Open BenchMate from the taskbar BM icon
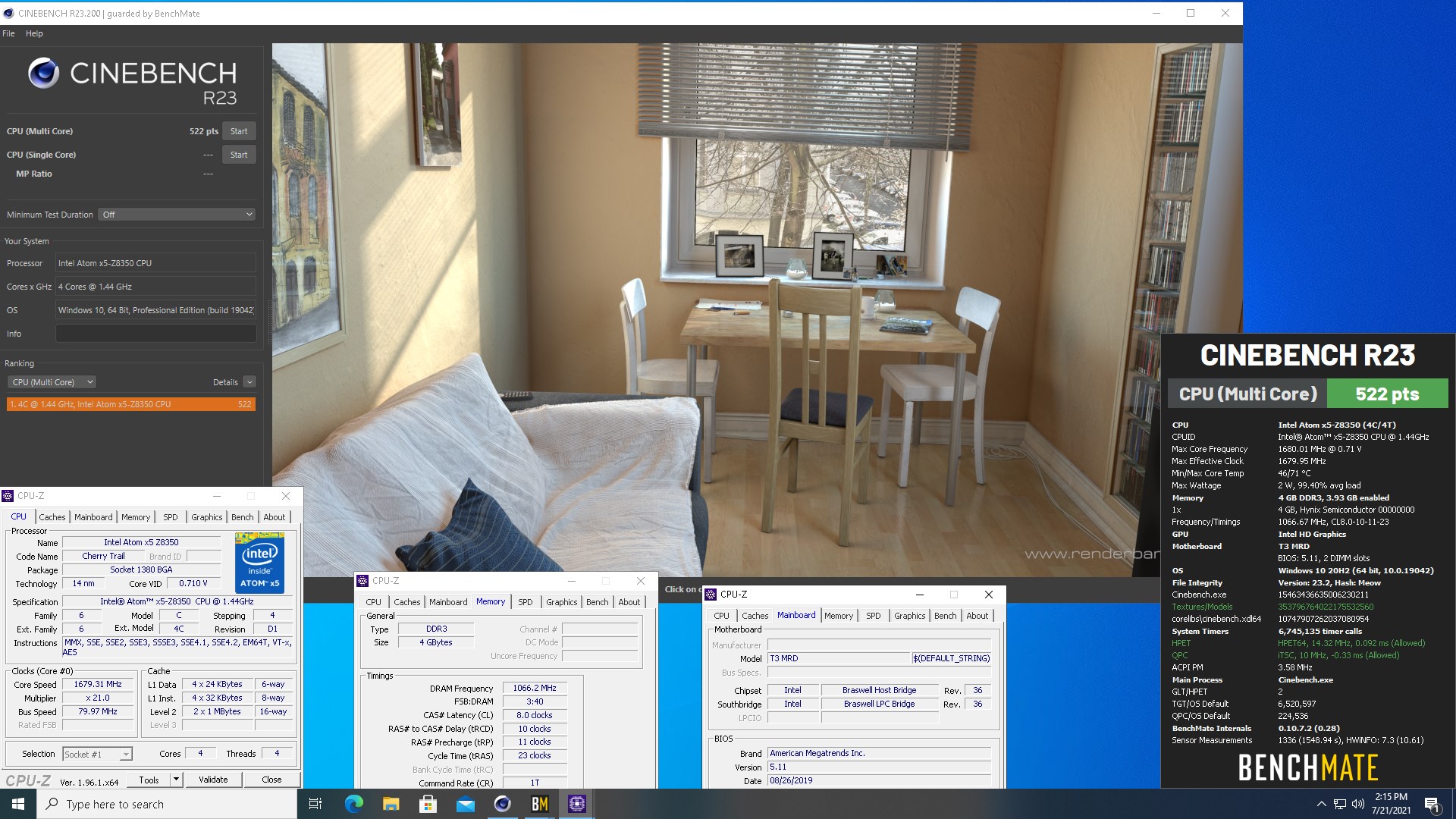The height and width of the screenshot is (819, 1456). tap(540, 804)
